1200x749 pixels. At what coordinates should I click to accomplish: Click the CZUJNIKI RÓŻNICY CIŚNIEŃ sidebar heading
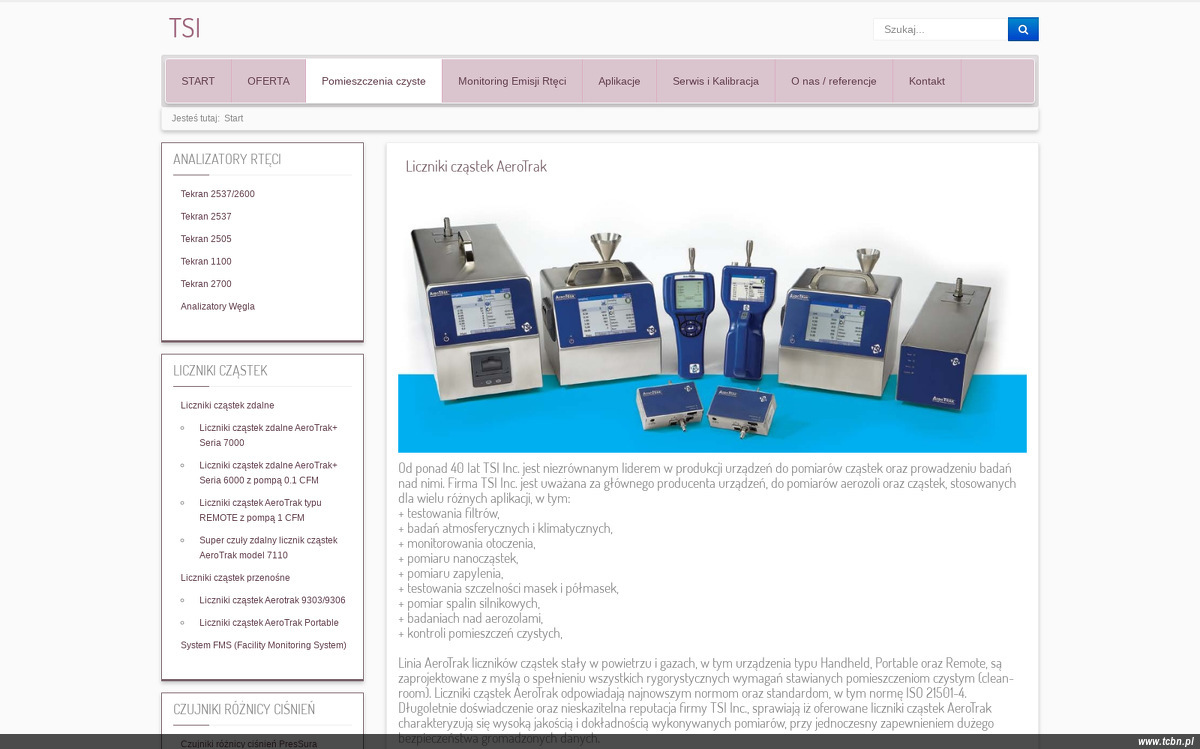244,709
